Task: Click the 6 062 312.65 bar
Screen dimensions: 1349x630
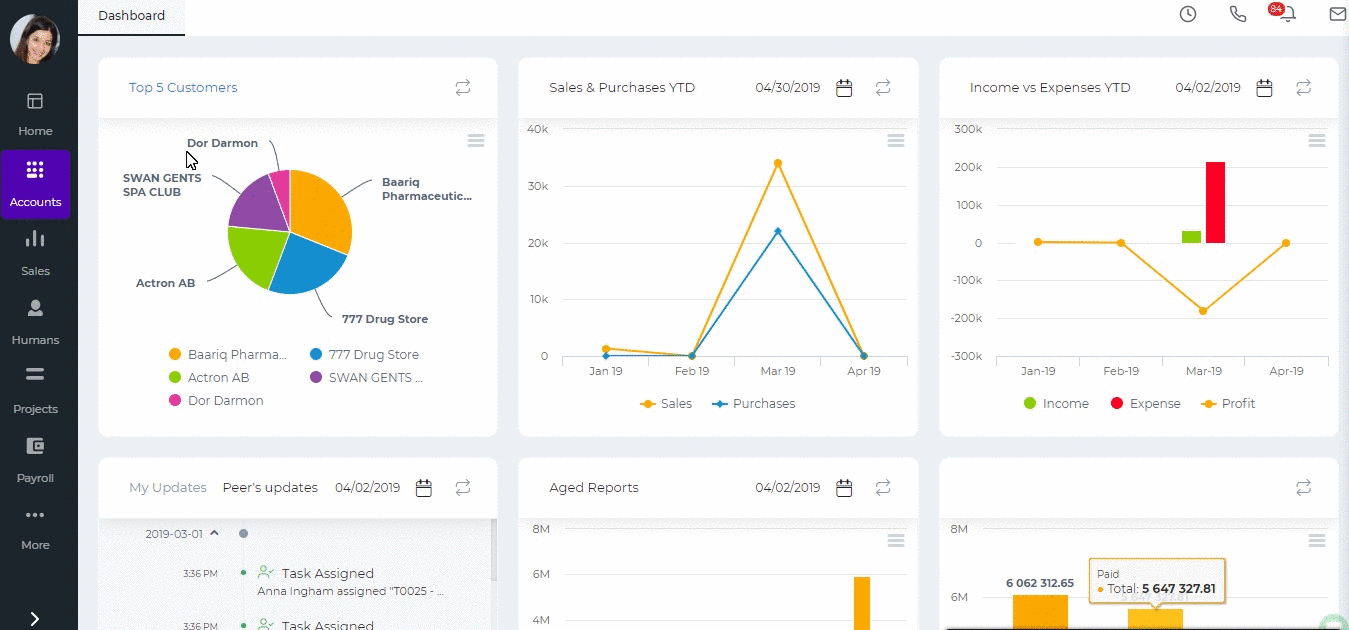Action: tap(1040, 612)
